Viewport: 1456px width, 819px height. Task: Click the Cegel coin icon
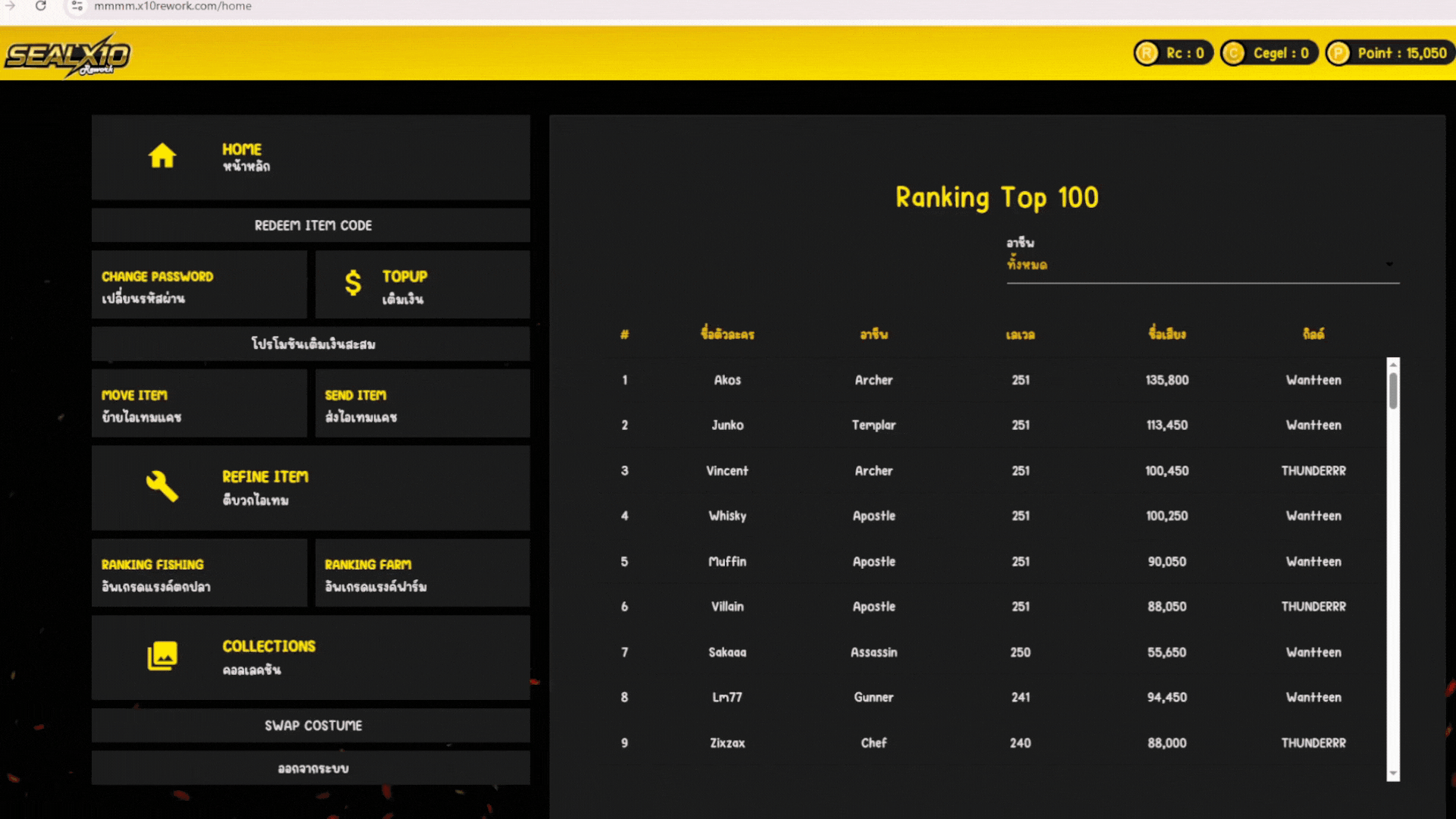tap(1234, 53)
